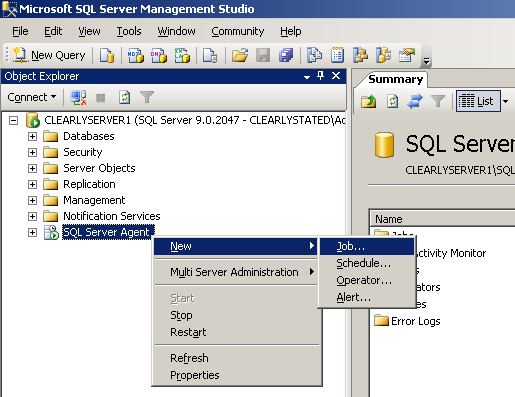Click the Template Explorer toolbar icon
Screen dimensions: 515x397
[x=383, y=55]
